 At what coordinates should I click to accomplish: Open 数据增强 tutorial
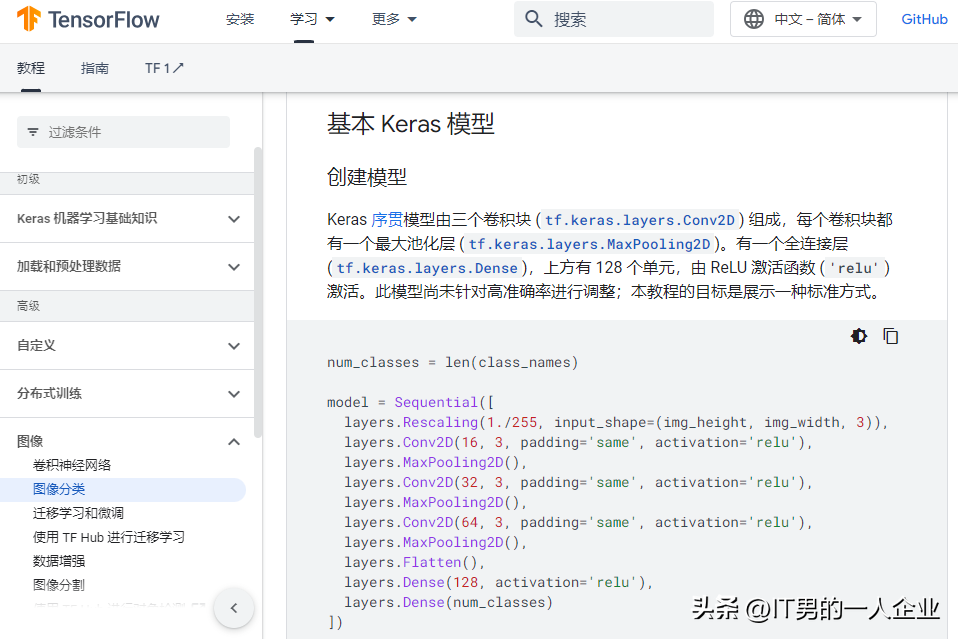tap(59, 561)
